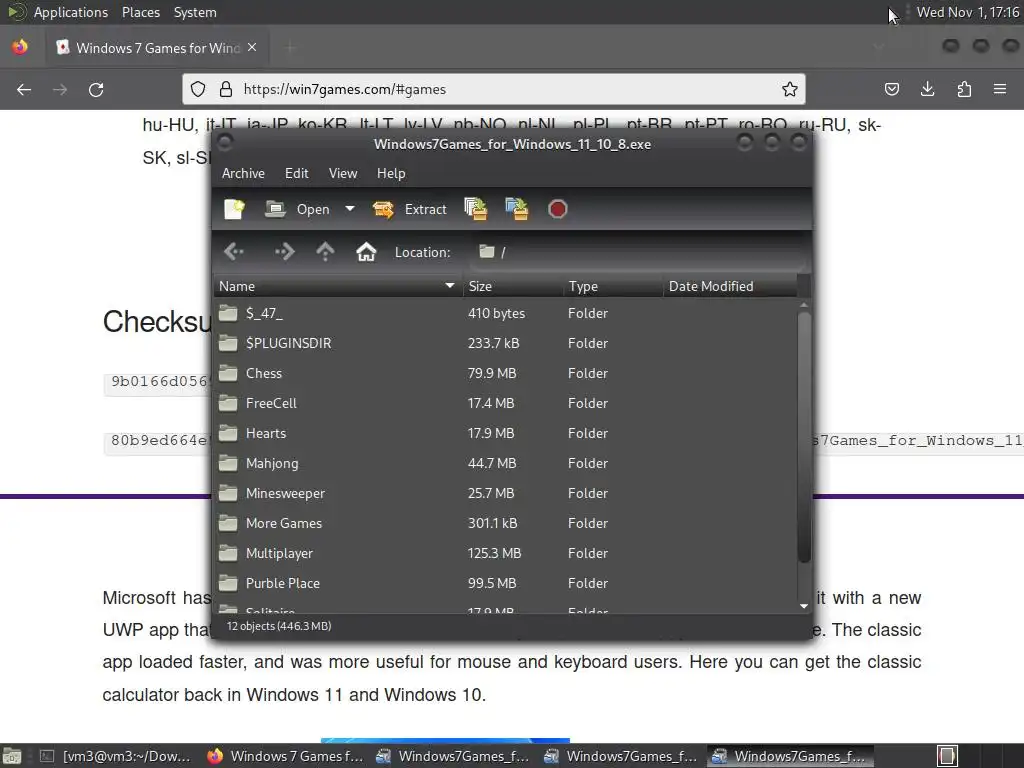Open the System menu in top panel
The width and height of the screenshot is (1024, 768).
[x=195, y=12]
